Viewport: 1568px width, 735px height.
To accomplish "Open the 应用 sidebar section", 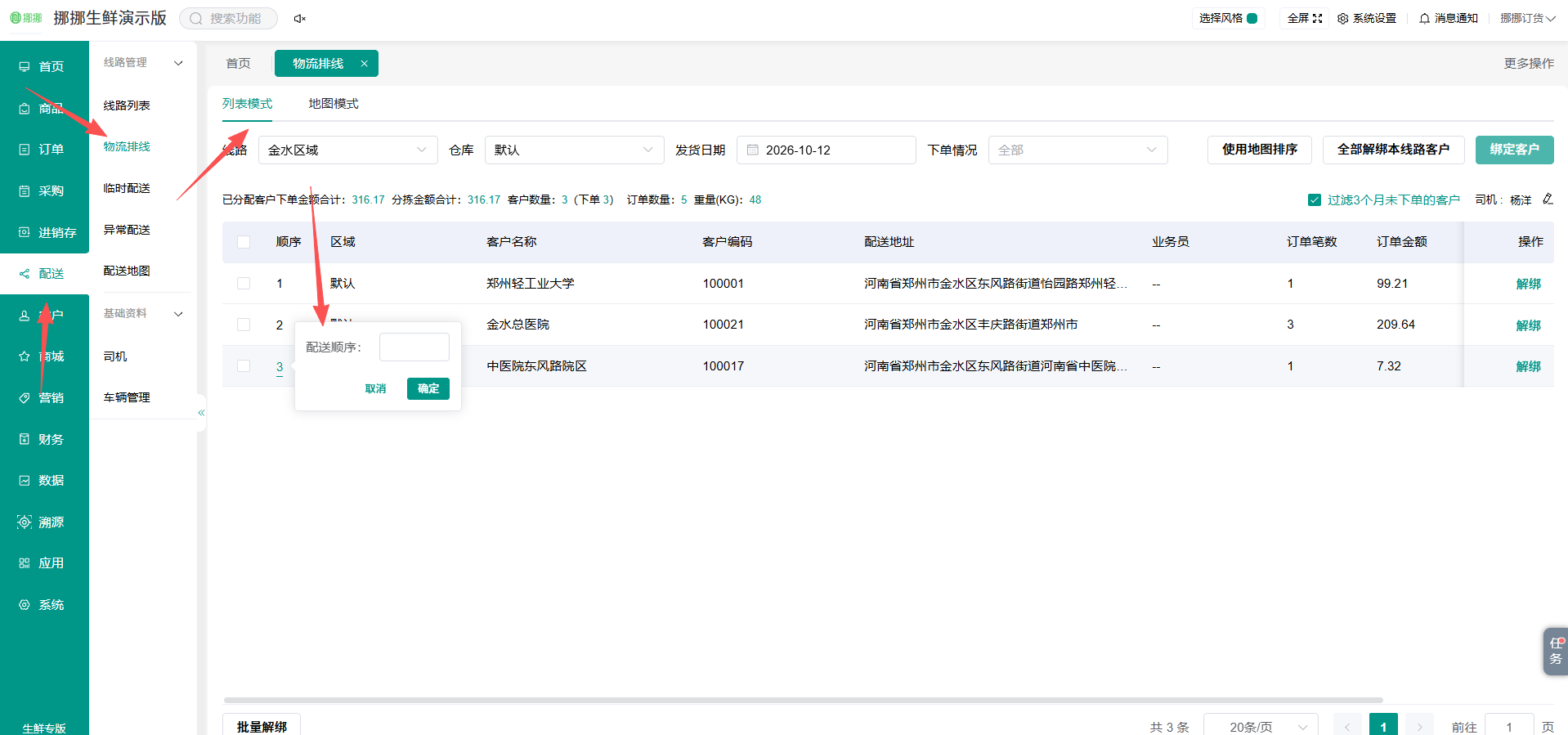I will tap(44, 563).
